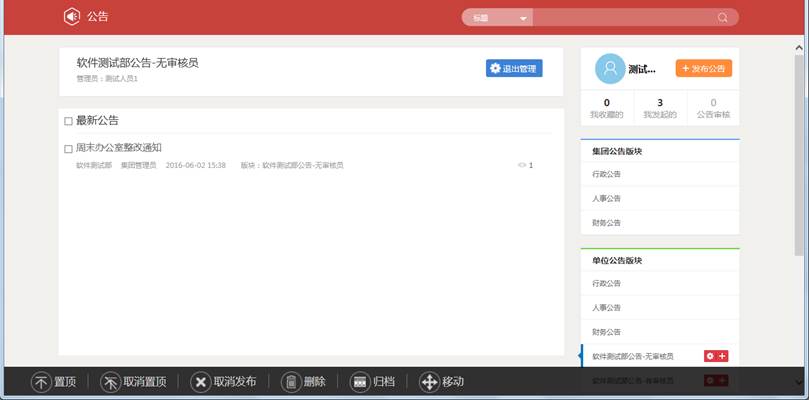Check the 最新公告 select-all checkbox
This screenshot has width=809, height=400.
tap(68, 121)
